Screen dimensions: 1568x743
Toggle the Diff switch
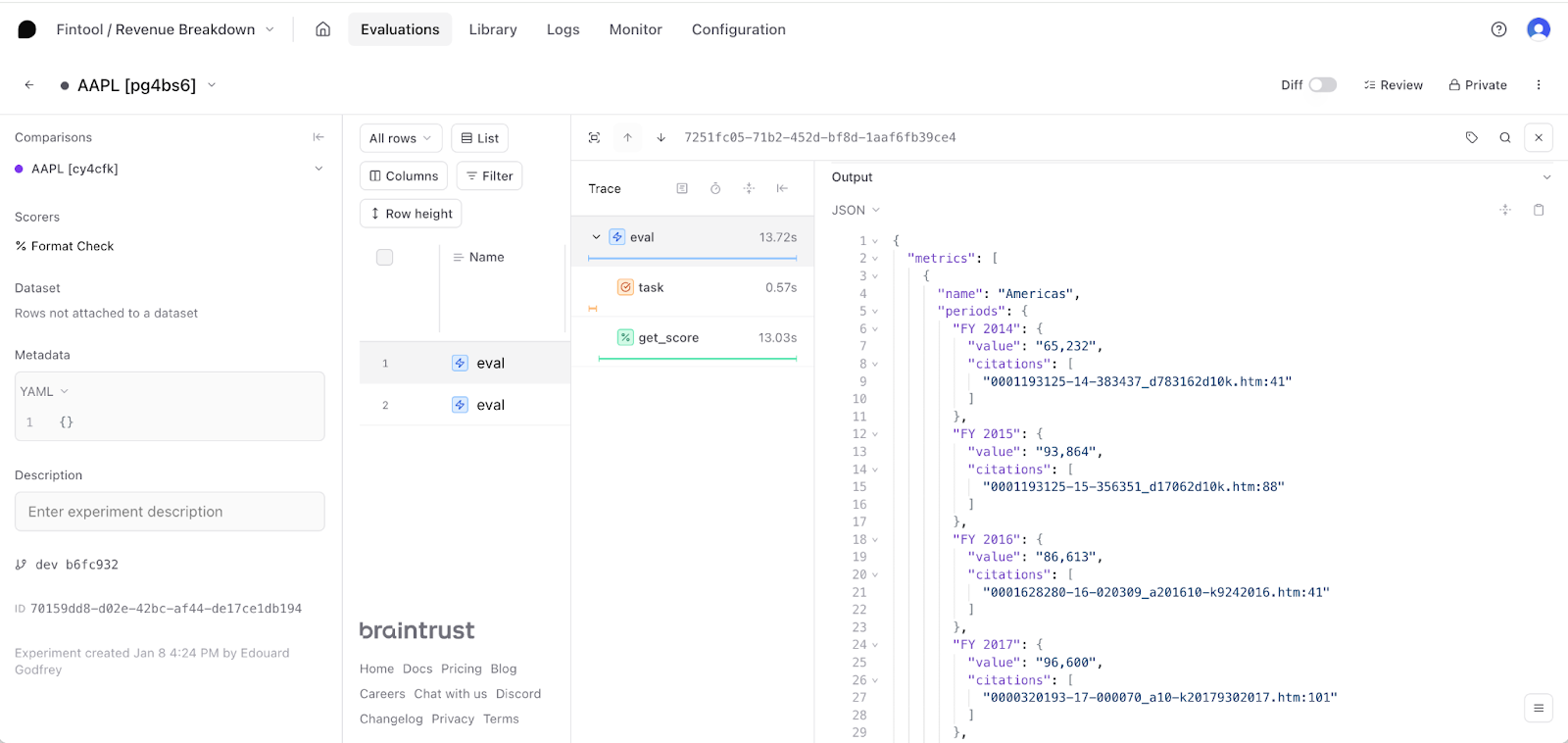coord(1322,85)
